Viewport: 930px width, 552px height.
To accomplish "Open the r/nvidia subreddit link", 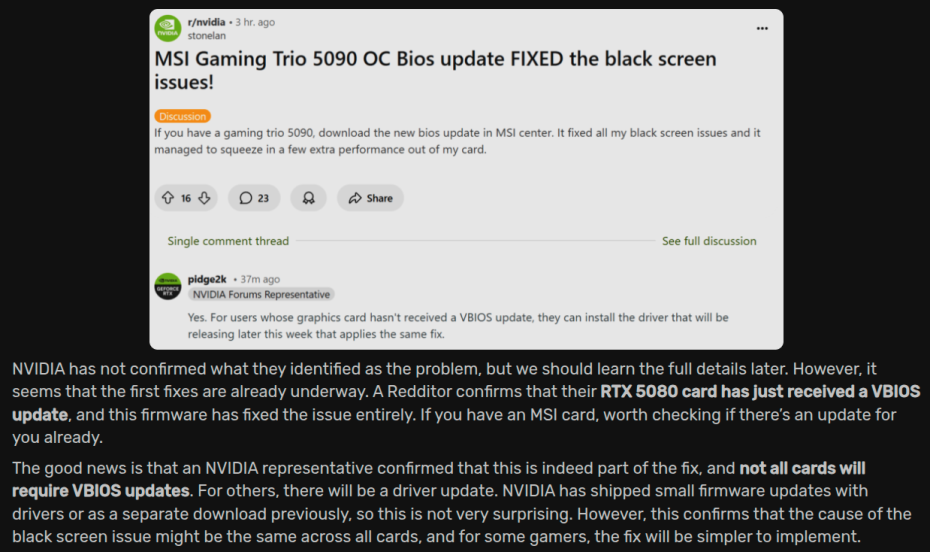I will [x=206, y=22].
